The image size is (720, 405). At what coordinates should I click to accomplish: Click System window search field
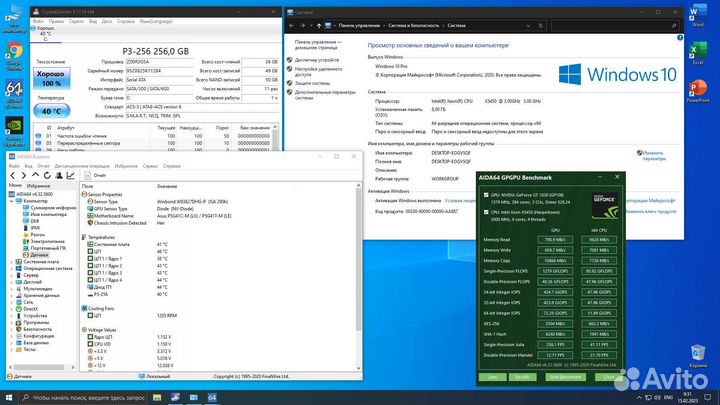(x=614, y=26)
